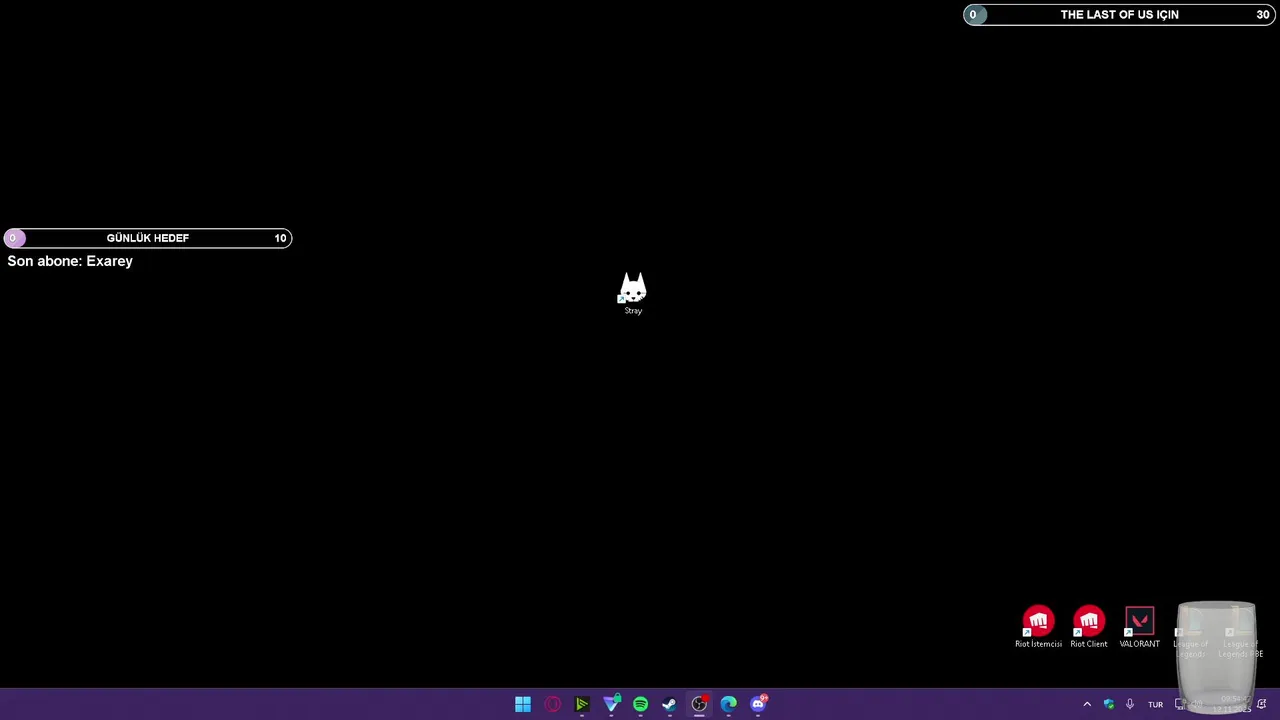The image size is (1280, 720).
Task: Click the GÜNLÜK HEDEF progress bar
Action: coord(148,238)
